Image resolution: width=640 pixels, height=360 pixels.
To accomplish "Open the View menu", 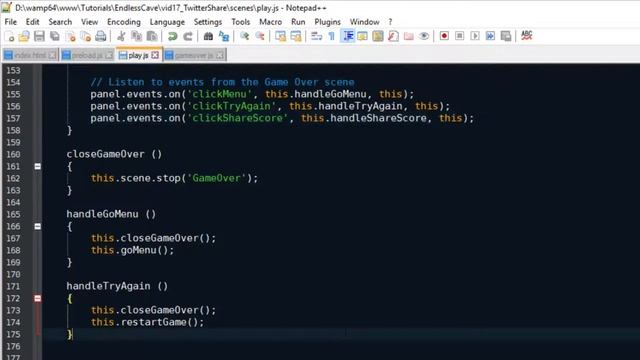I will (x=89, y=22).
